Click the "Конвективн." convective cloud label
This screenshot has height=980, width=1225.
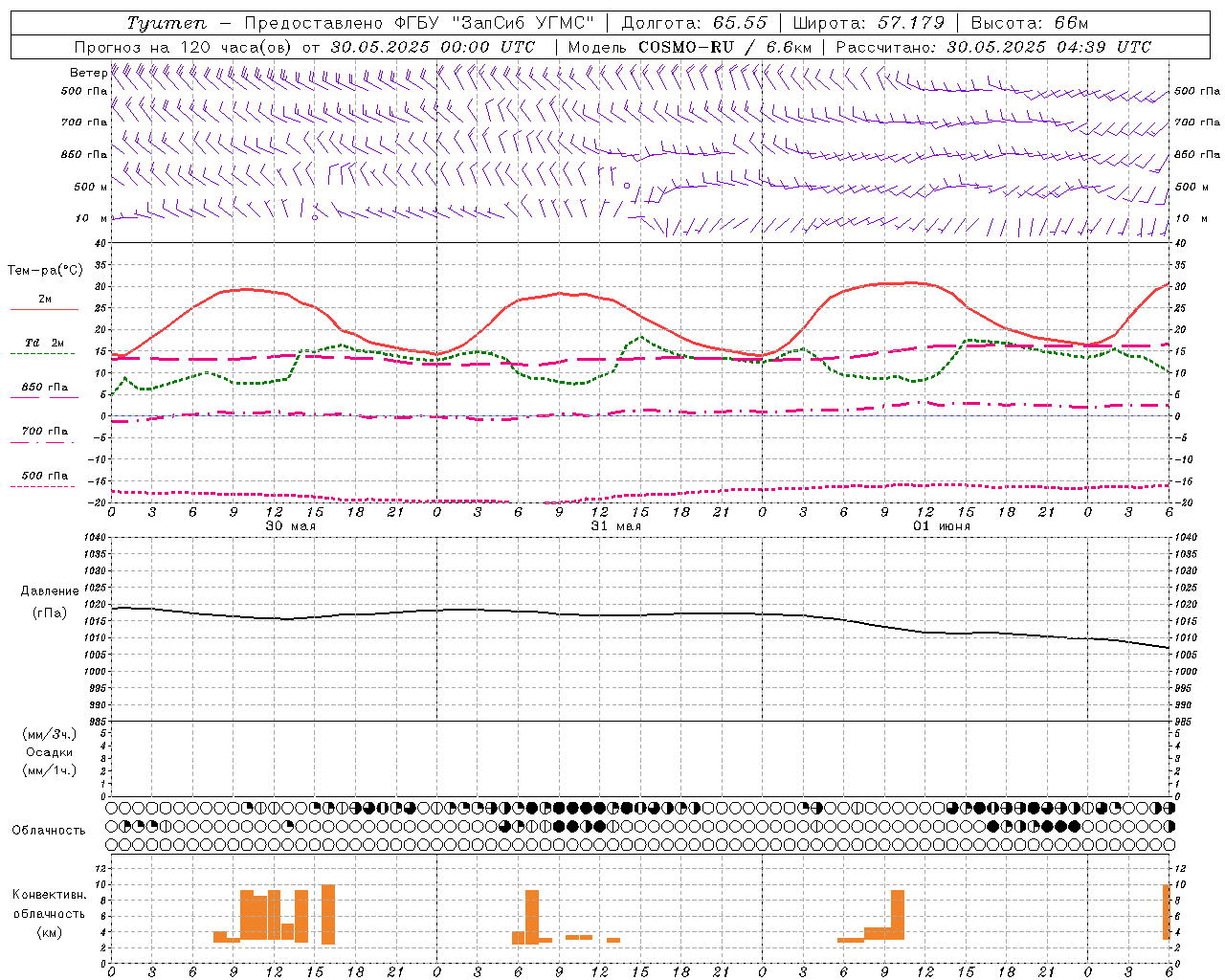coord(50,894)
